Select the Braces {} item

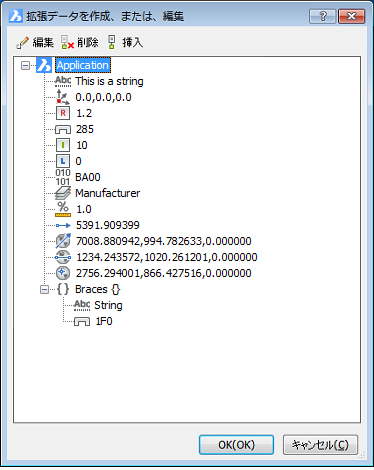[x=98, y=289]
